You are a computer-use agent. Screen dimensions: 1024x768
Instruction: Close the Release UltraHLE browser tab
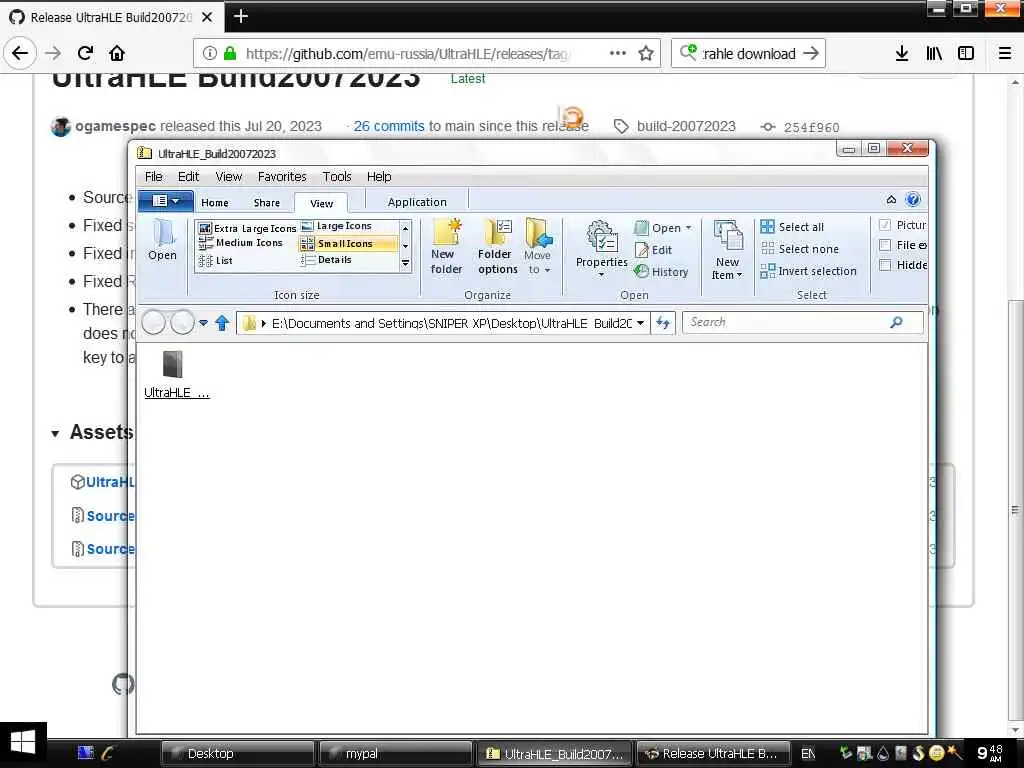click(x=207, y=17)
